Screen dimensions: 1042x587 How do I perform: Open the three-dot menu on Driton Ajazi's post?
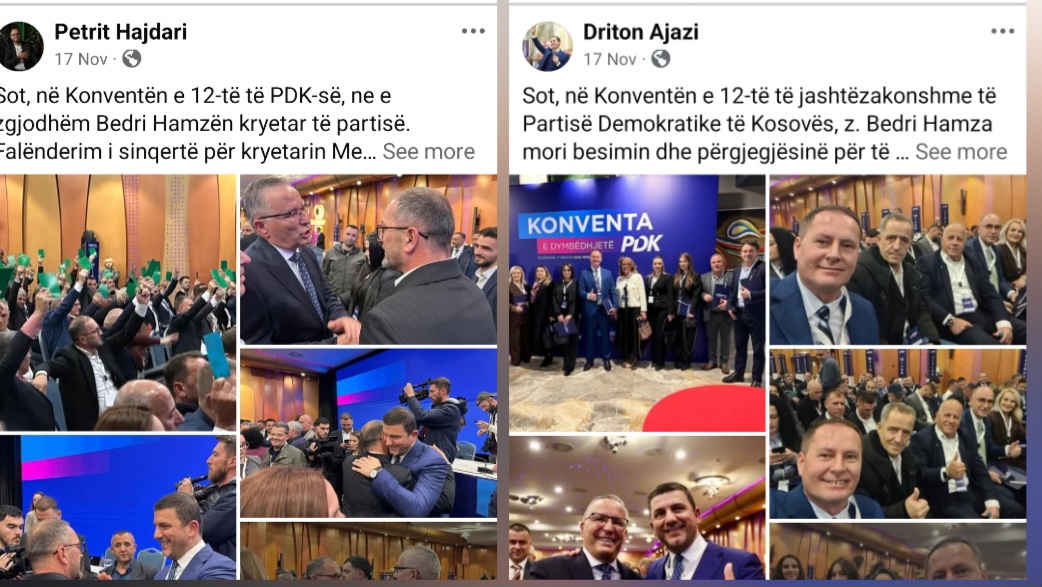point(1002,31)
